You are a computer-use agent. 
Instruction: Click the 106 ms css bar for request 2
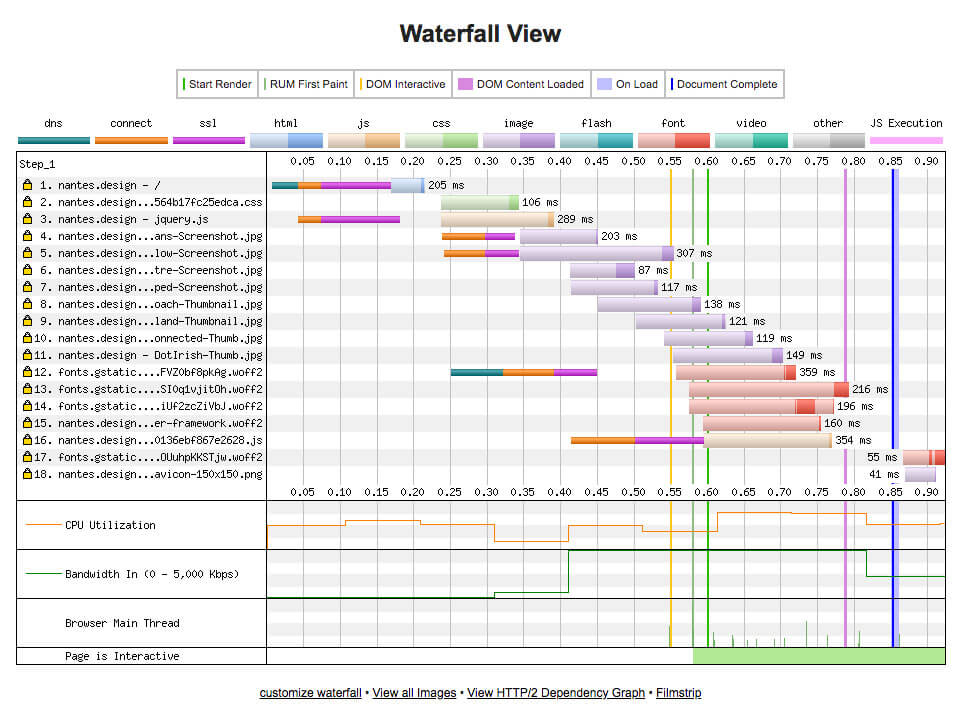(x=480, y=202)
